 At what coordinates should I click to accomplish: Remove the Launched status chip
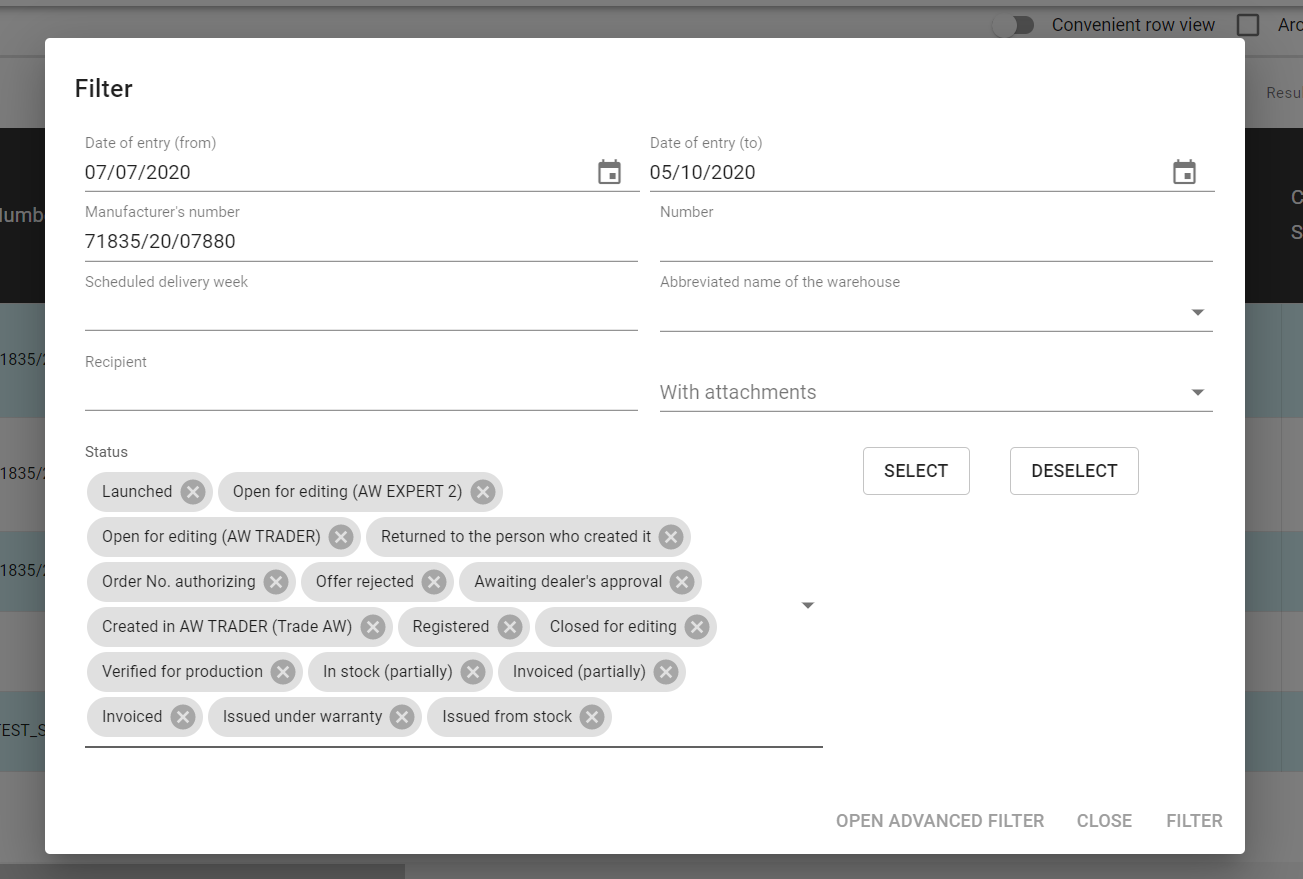tap(193, 492)
